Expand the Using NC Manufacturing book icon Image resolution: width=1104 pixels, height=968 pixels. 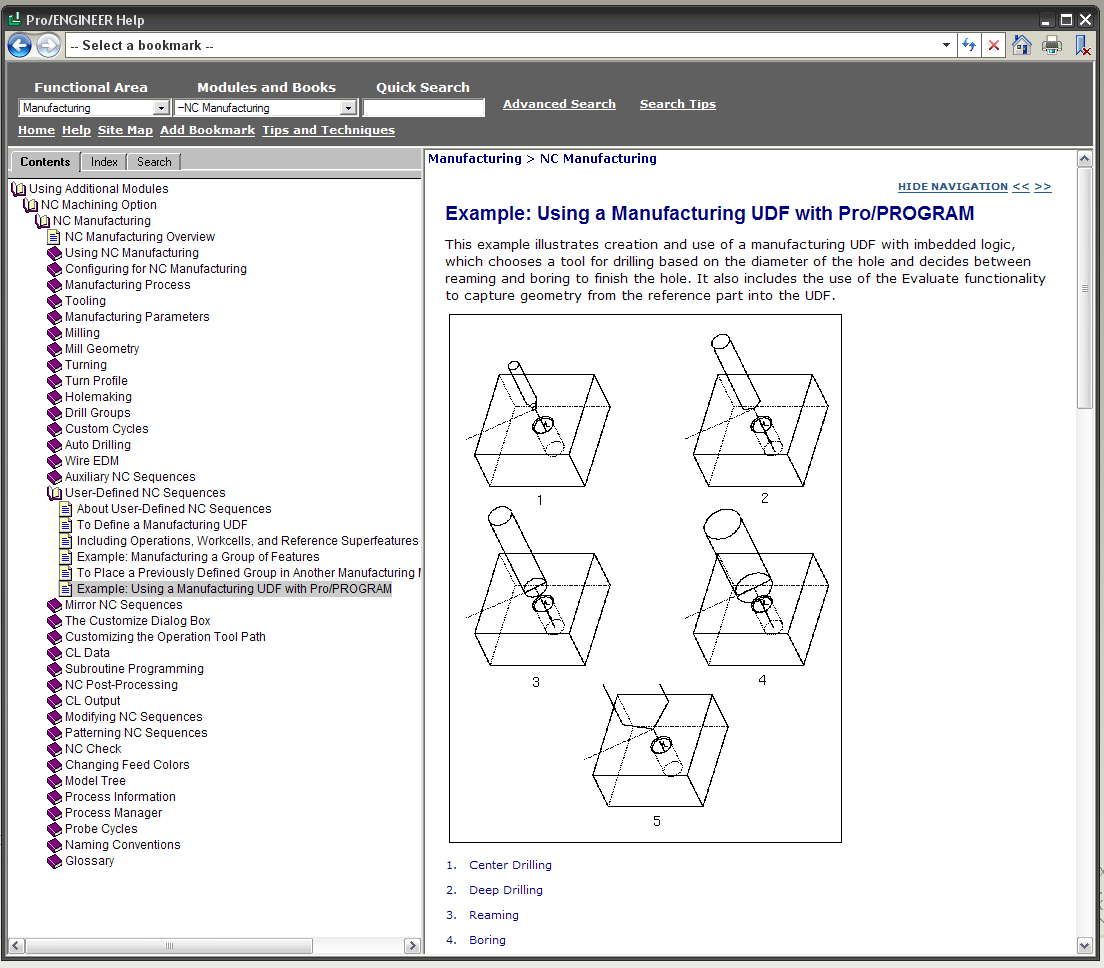point(54,253)
